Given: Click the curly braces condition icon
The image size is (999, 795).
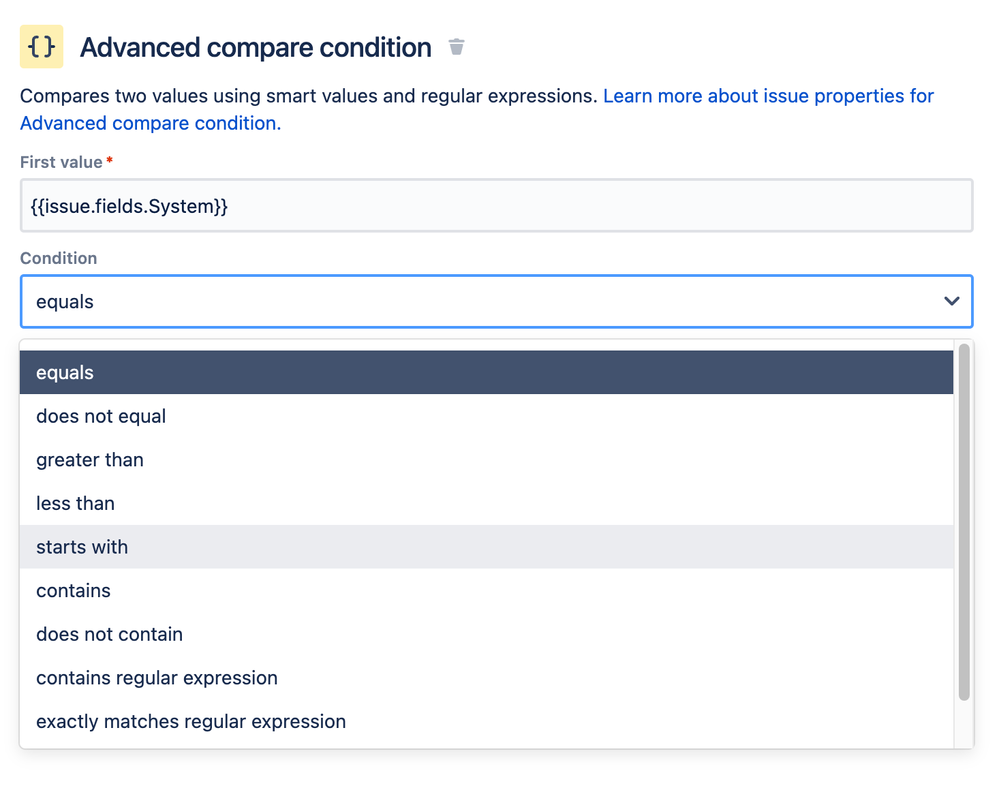Looking at the screenshot, I should point(42,47).
